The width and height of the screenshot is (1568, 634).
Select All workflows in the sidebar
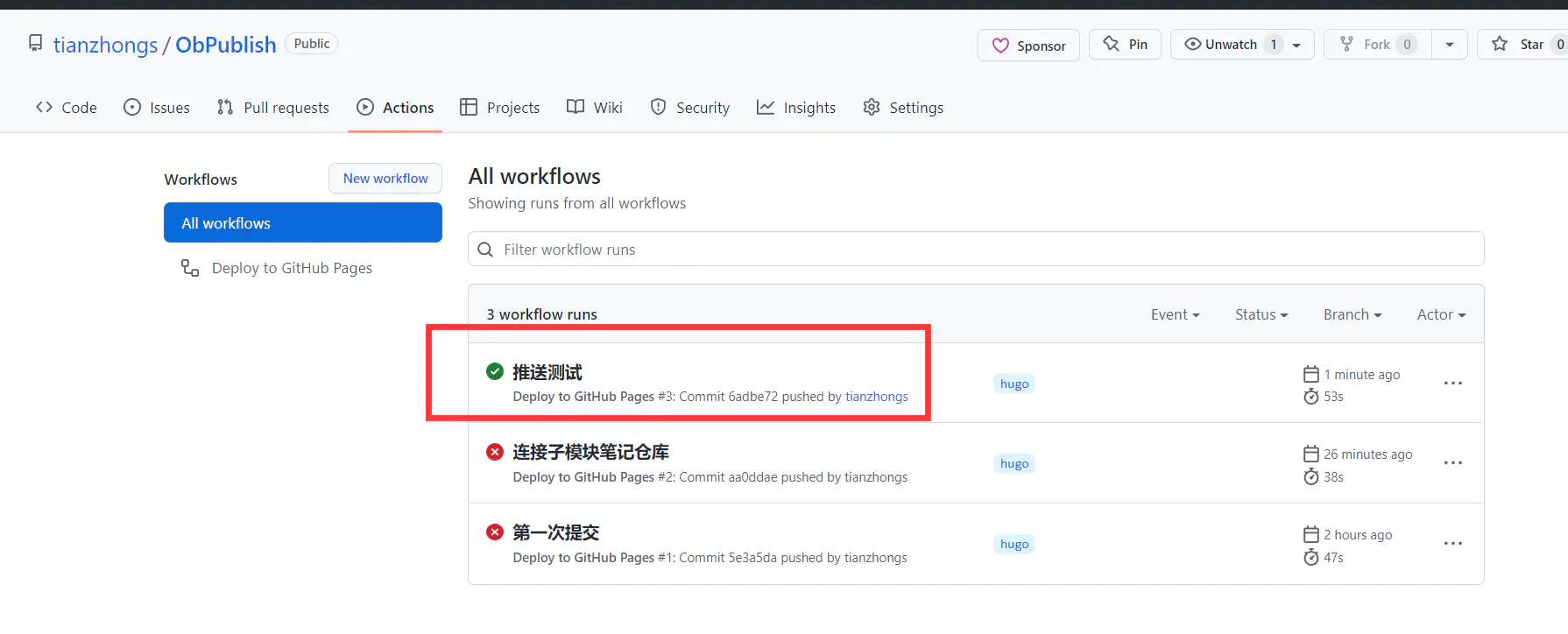click(x=303, y=223)
